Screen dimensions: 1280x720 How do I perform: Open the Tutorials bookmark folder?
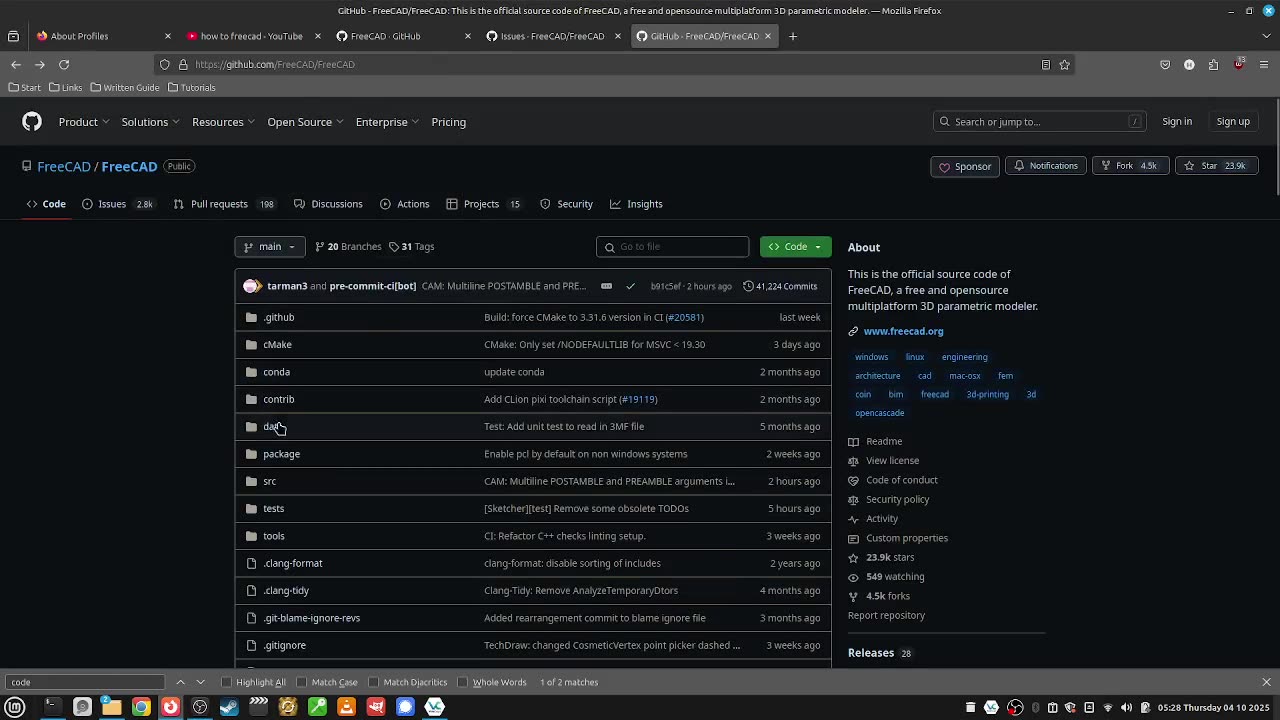click(191, 87)
